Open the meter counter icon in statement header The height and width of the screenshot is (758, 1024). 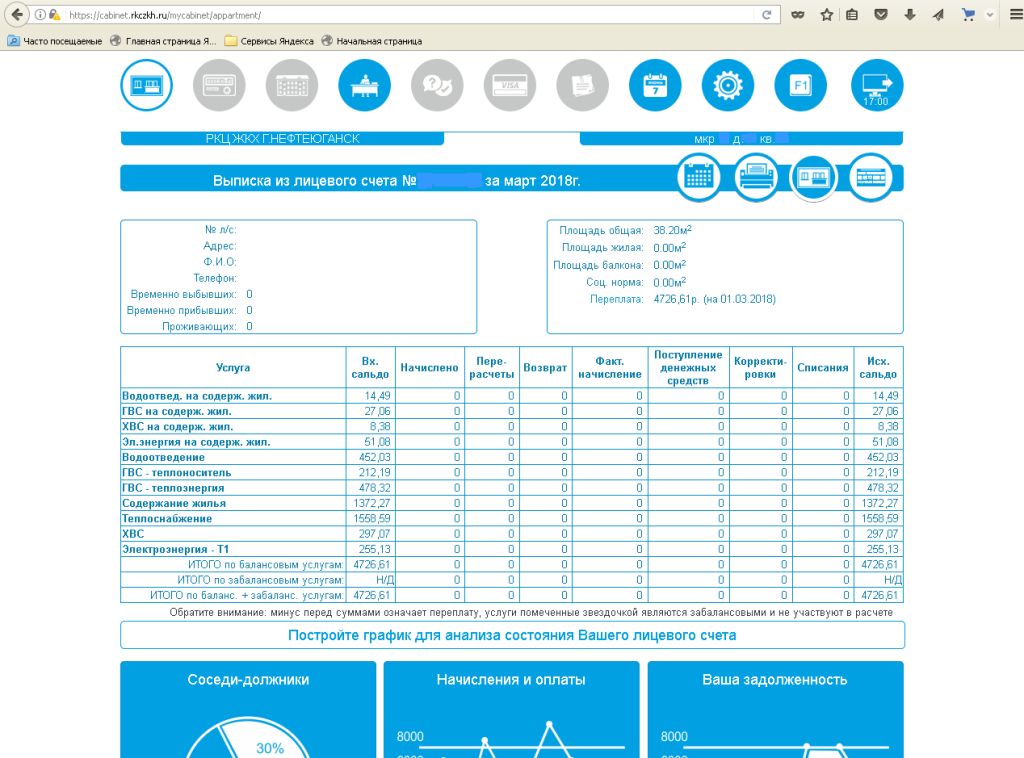point(871,176)
